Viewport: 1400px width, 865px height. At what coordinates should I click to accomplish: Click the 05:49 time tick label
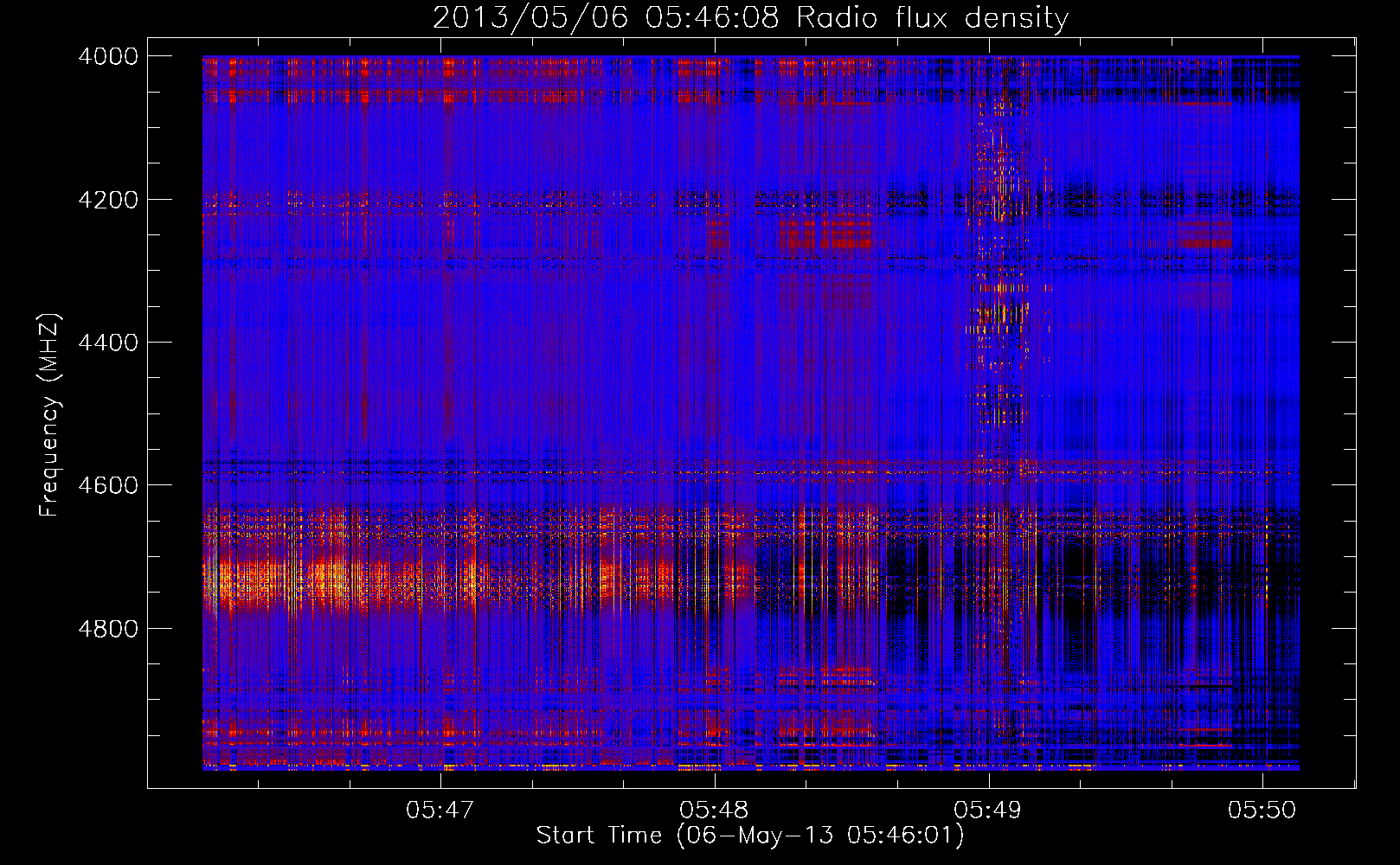(x=988, y=810)
